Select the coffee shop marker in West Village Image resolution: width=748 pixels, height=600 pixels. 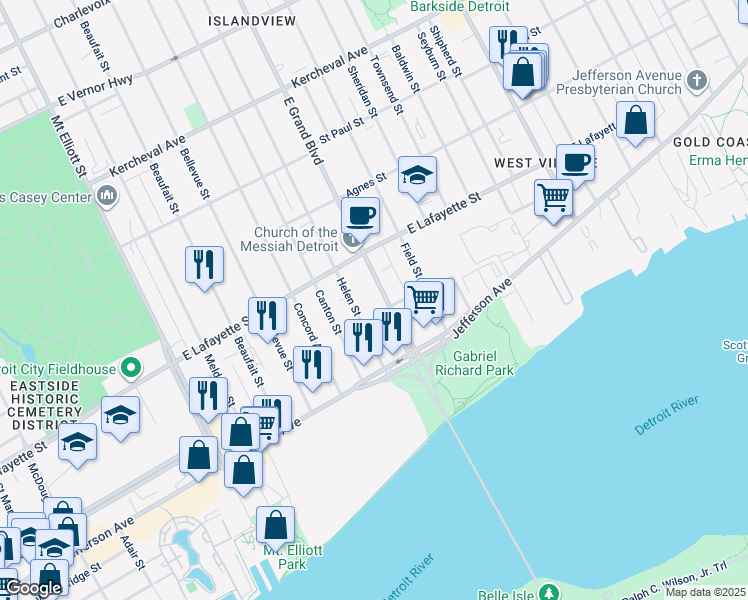coord(575,162)
